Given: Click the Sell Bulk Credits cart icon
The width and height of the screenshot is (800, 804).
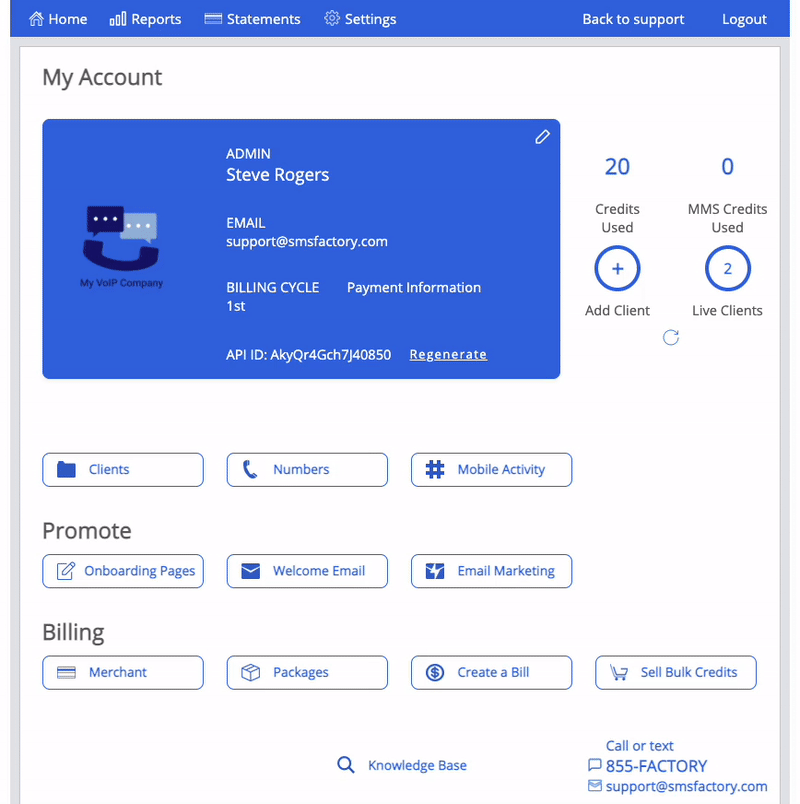Looking at the screenshot, I should coord(619,672).
